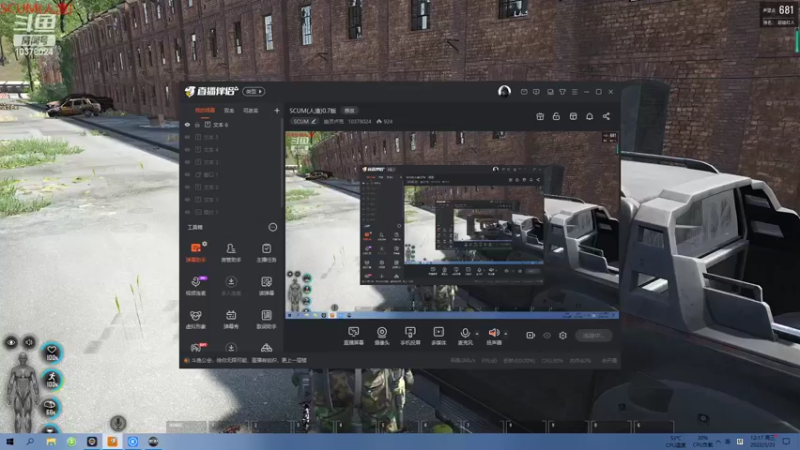Toggle the lock icon on layer 文本 6

197,124
